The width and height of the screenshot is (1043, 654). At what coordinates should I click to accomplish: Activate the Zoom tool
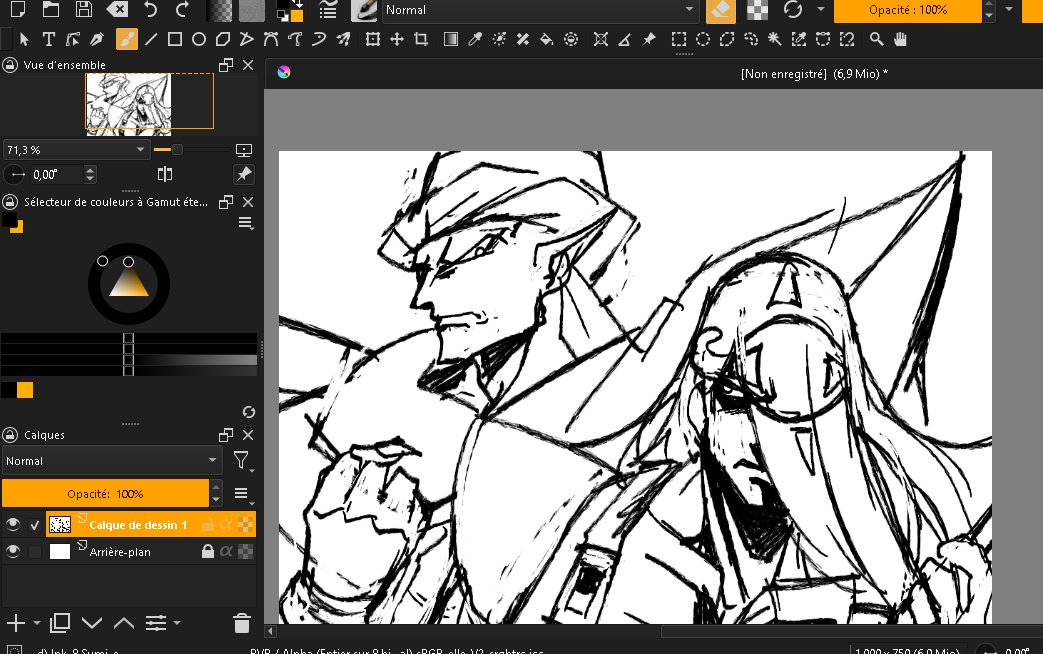coord(876,39)
